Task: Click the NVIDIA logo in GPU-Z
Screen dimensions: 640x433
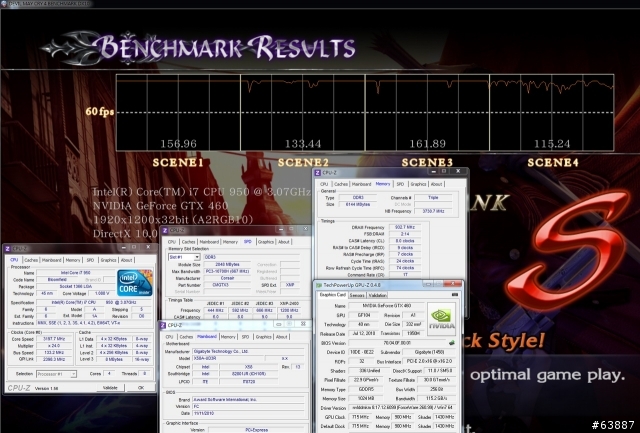Action: (x=441, y=319)
